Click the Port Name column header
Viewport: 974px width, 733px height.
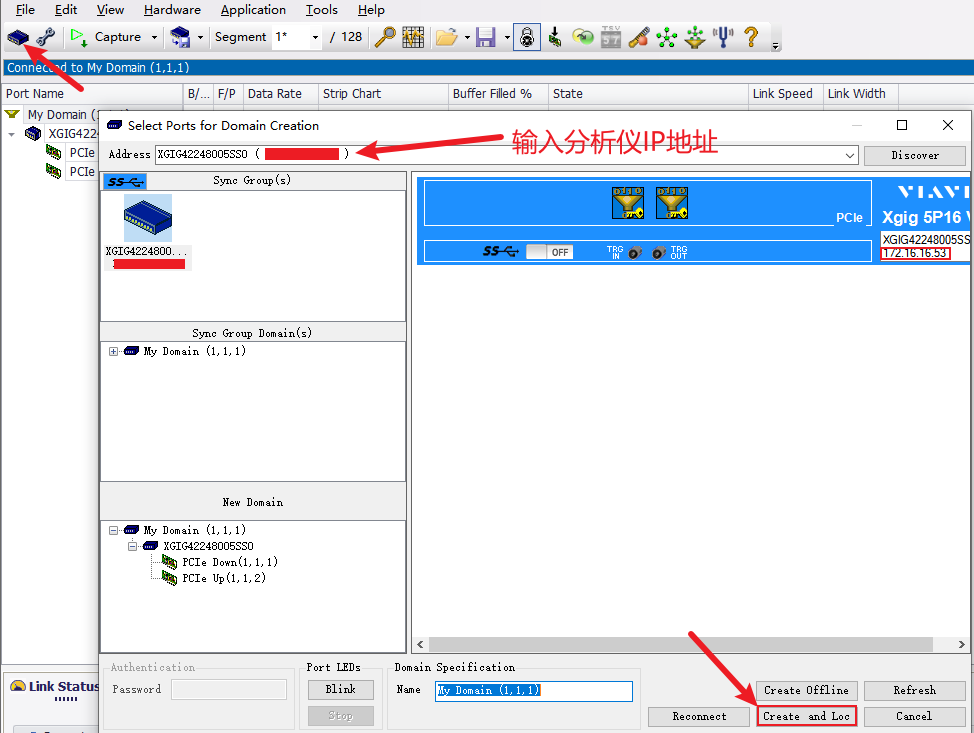92,94
